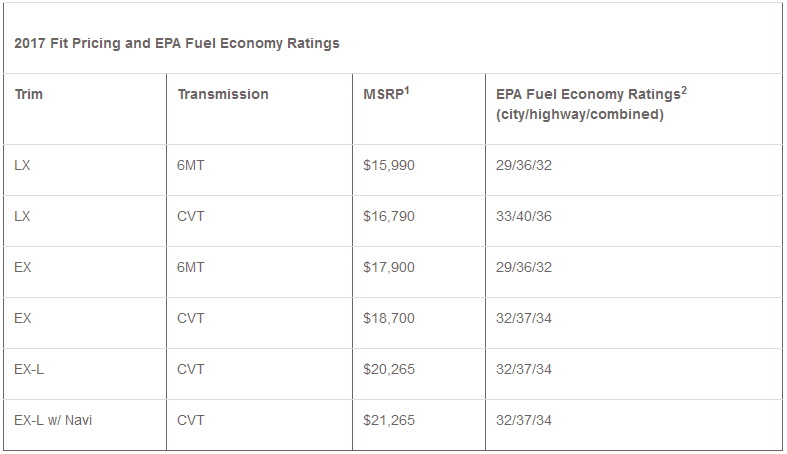Click the 33/40/36 fuel economy rating
The height and width of the screenshot is (454, 787).
[x=524, y=216]
